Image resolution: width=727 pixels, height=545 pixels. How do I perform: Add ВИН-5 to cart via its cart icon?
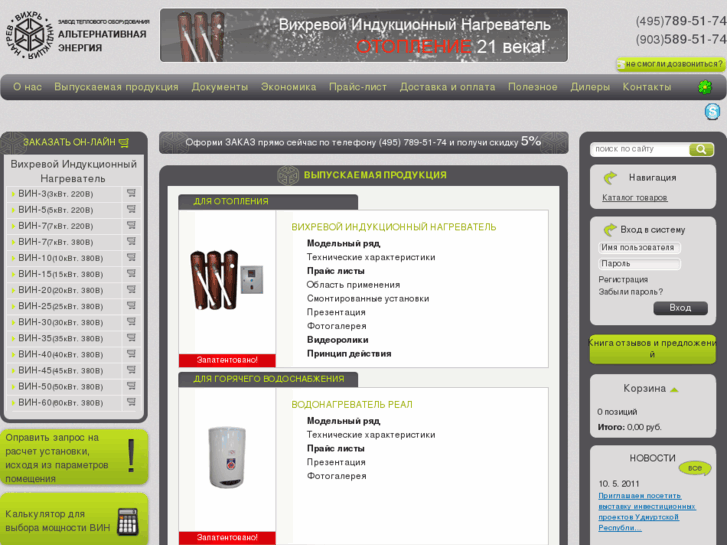coord(131,209)
